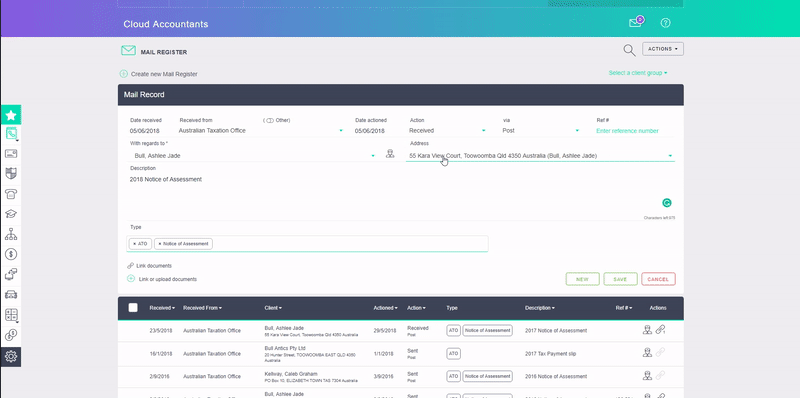800x398 pixels.
Task: Open contact icon for 2017 Notice of Assessment row
Action: tap(647, 330)
